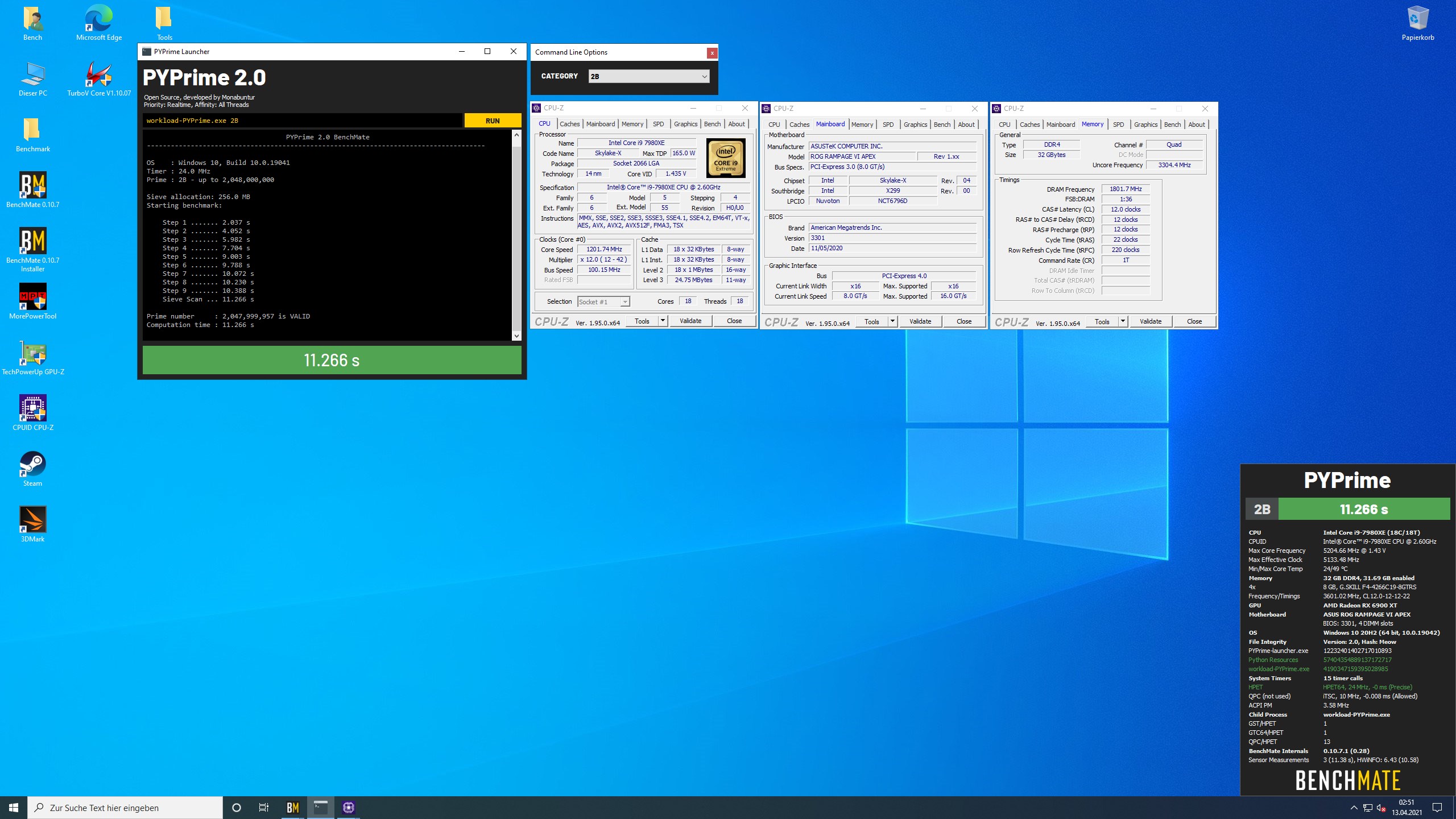Open the Benchmark folder icon

coord(32,135)
